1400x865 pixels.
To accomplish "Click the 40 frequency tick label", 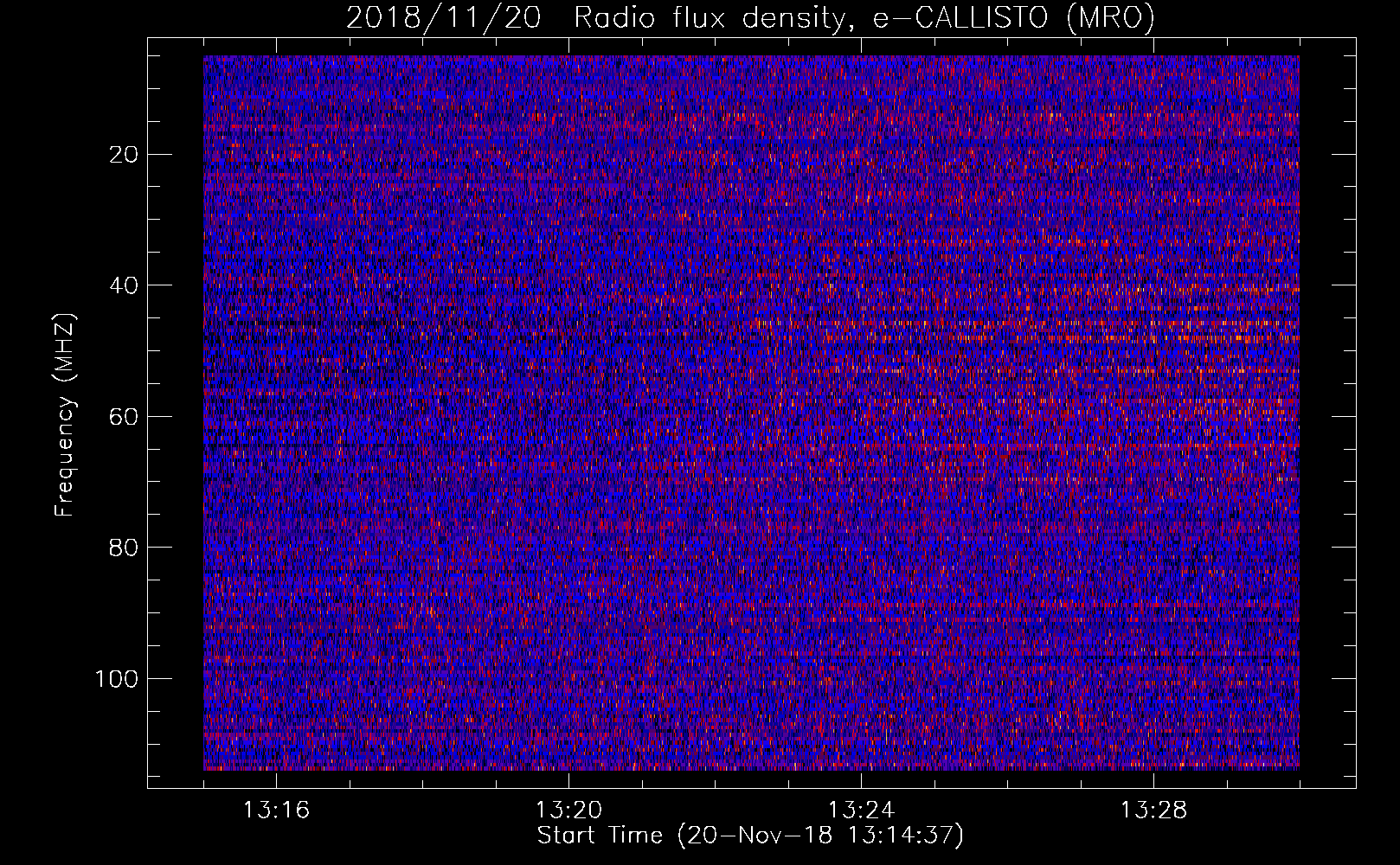I will (125, 285).
